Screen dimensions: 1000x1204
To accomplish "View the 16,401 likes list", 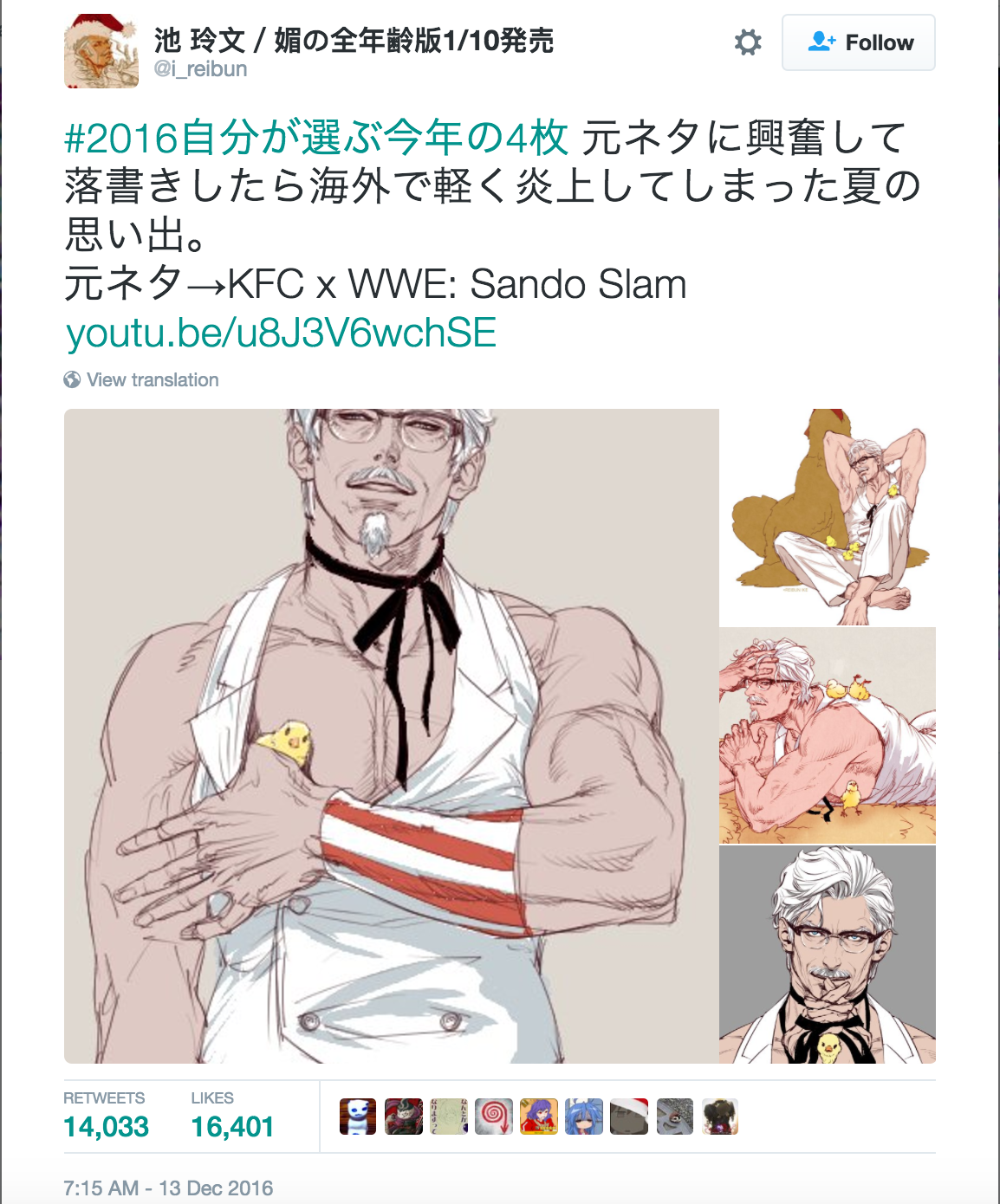I will pos(232,1117).
